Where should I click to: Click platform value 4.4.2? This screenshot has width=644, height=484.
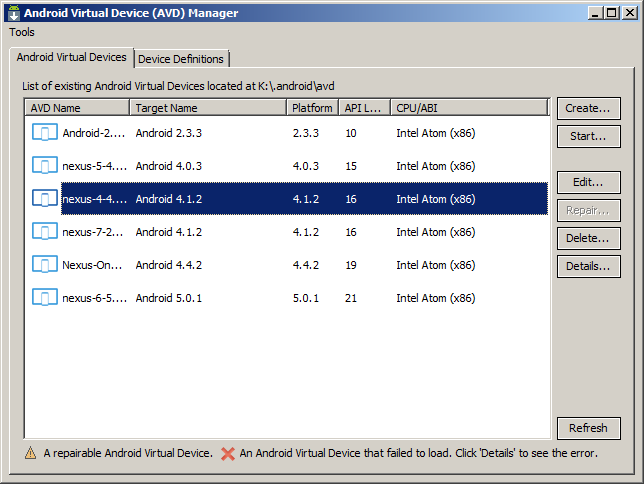[306, 265]
